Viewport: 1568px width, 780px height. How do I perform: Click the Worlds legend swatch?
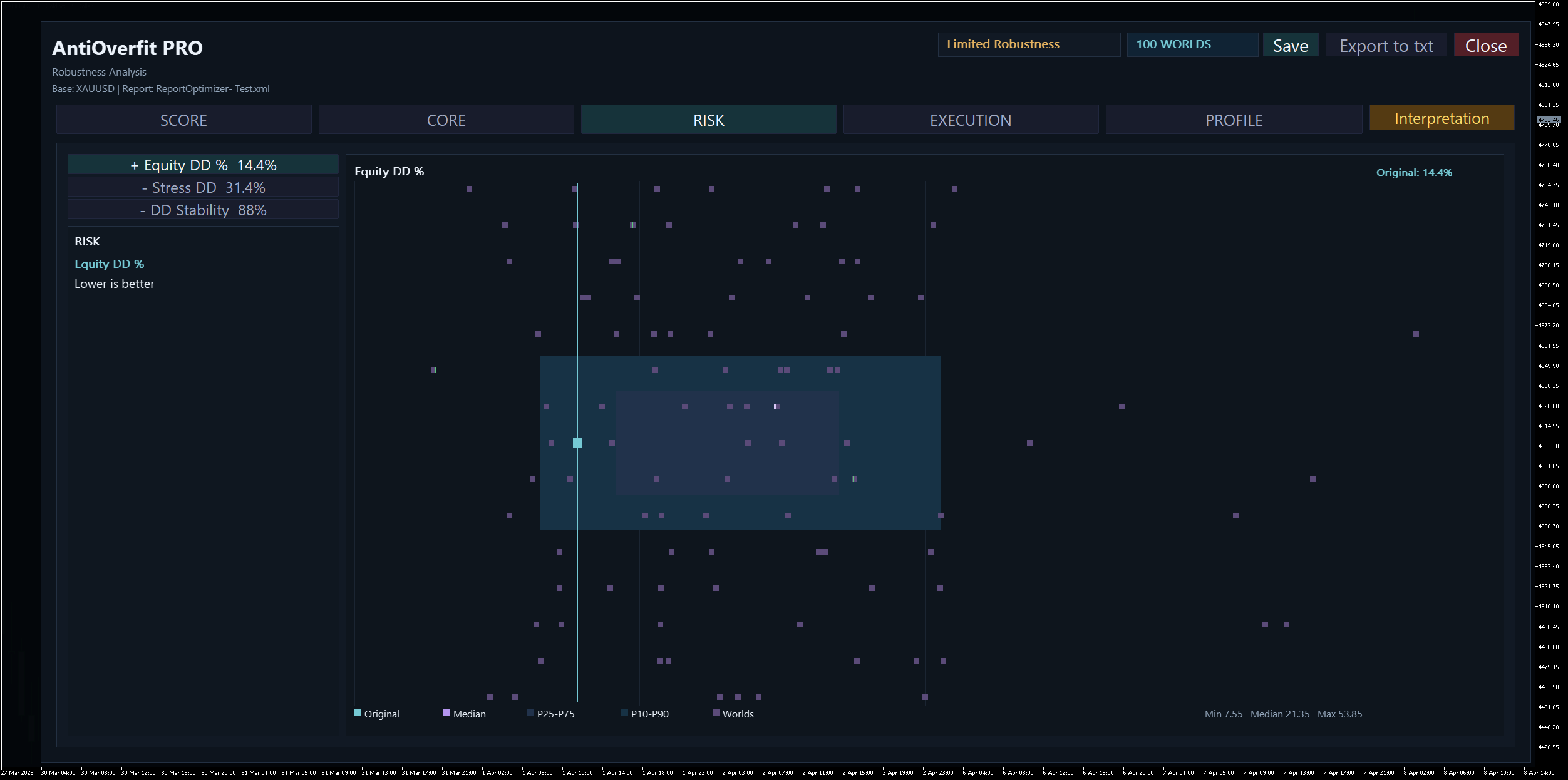716,712
